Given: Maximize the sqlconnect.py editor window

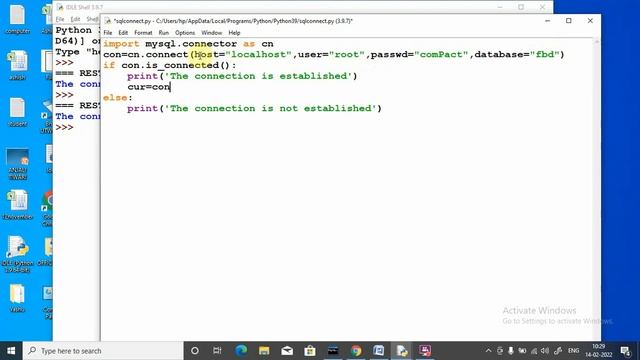Looking at the screenshot, I should click(x=569, y=20).
